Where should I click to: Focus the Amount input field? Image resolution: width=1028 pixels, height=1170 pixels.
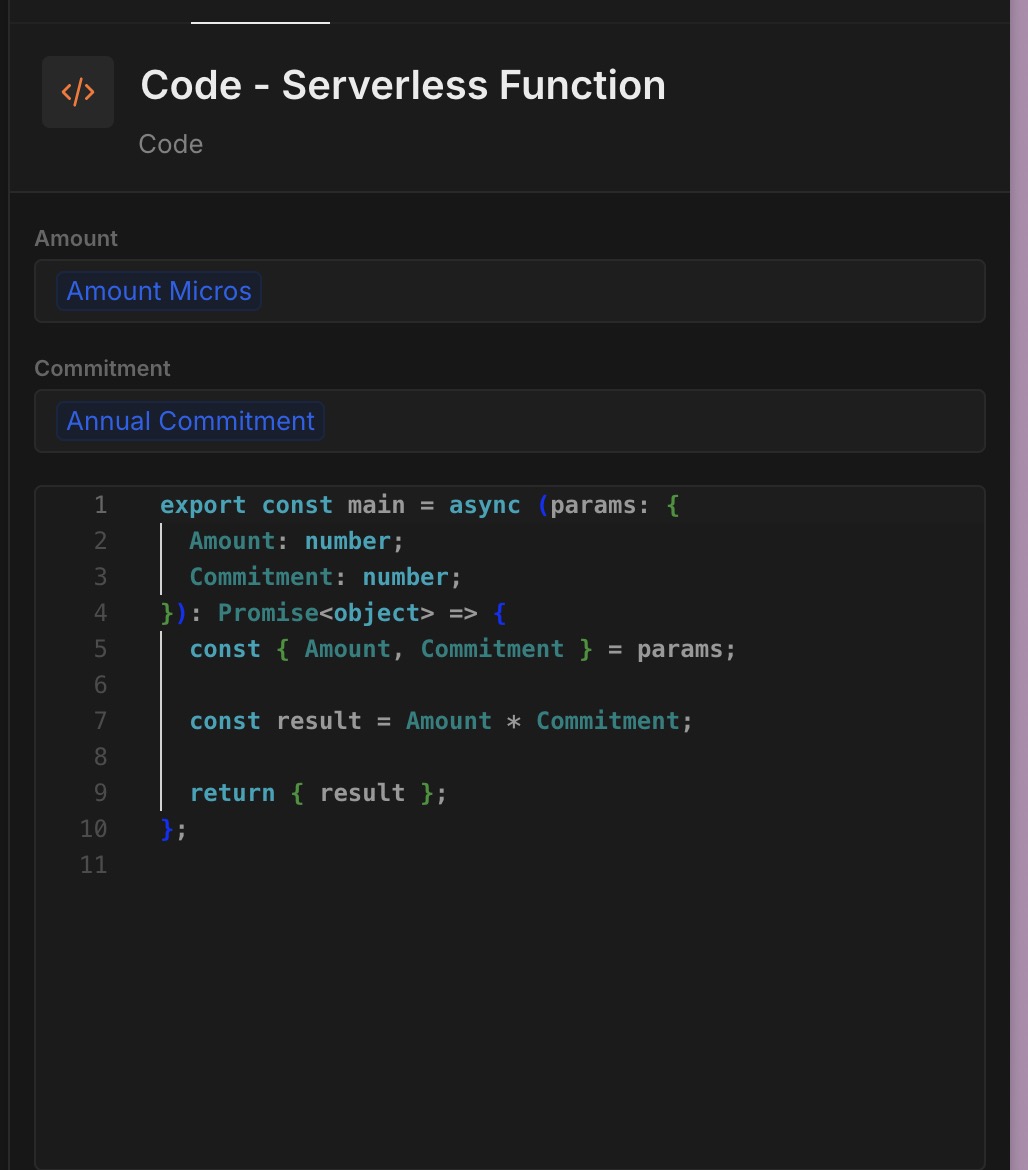[x=510, y=291]
